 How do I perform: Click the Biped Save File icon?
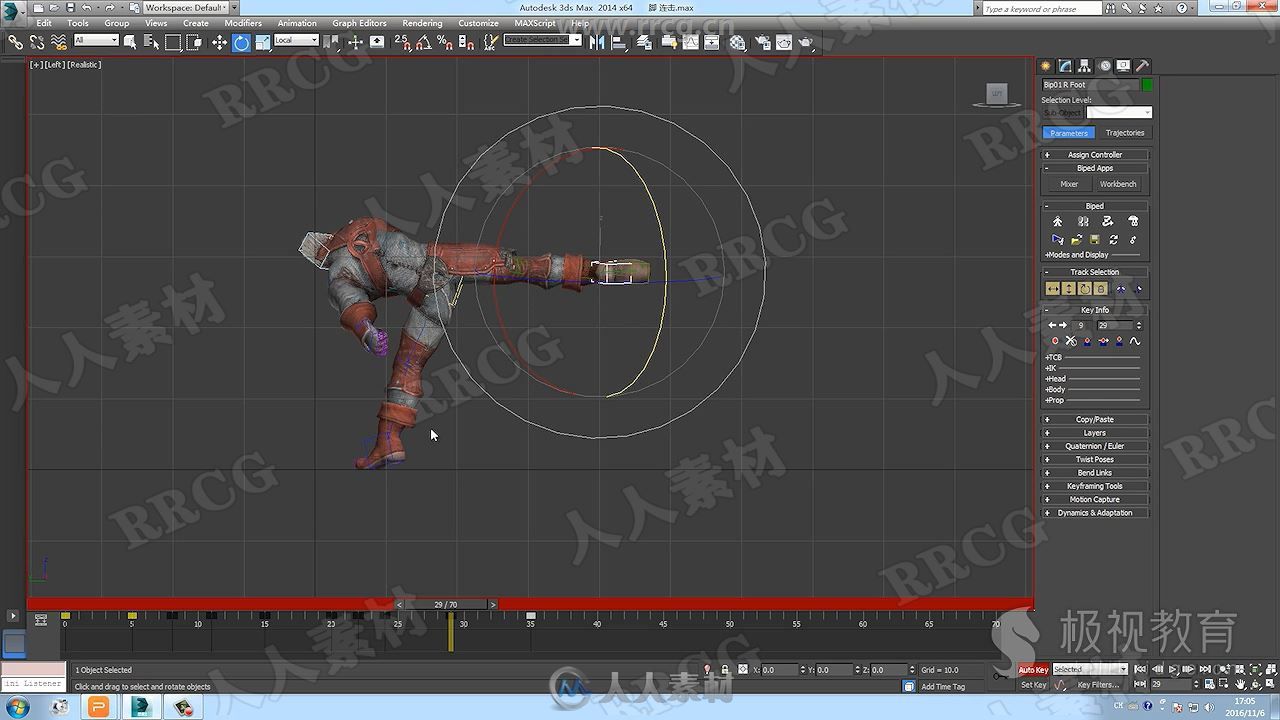click(x=1095, y=240)
